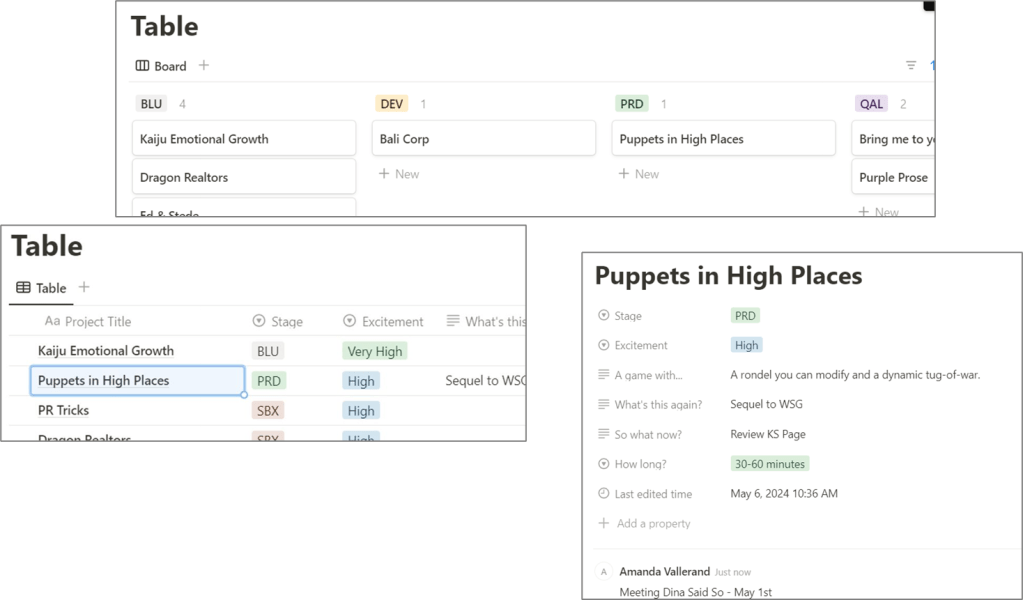
Task: Open the Bali Corp card
Action: (483, 139)
